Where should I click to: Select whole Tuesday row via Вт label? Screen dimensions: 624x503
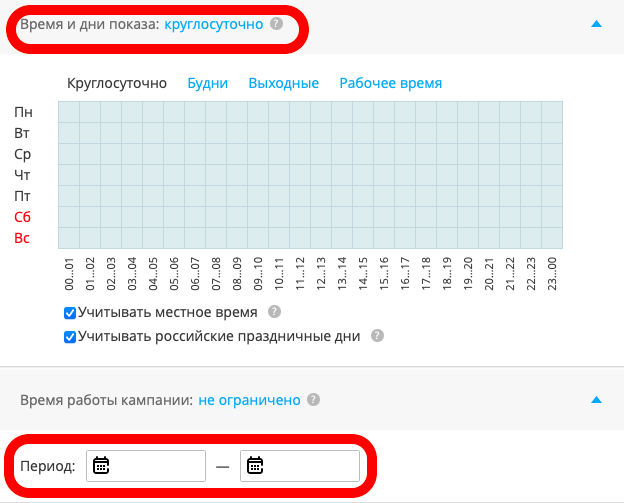(x=22, y=133)
